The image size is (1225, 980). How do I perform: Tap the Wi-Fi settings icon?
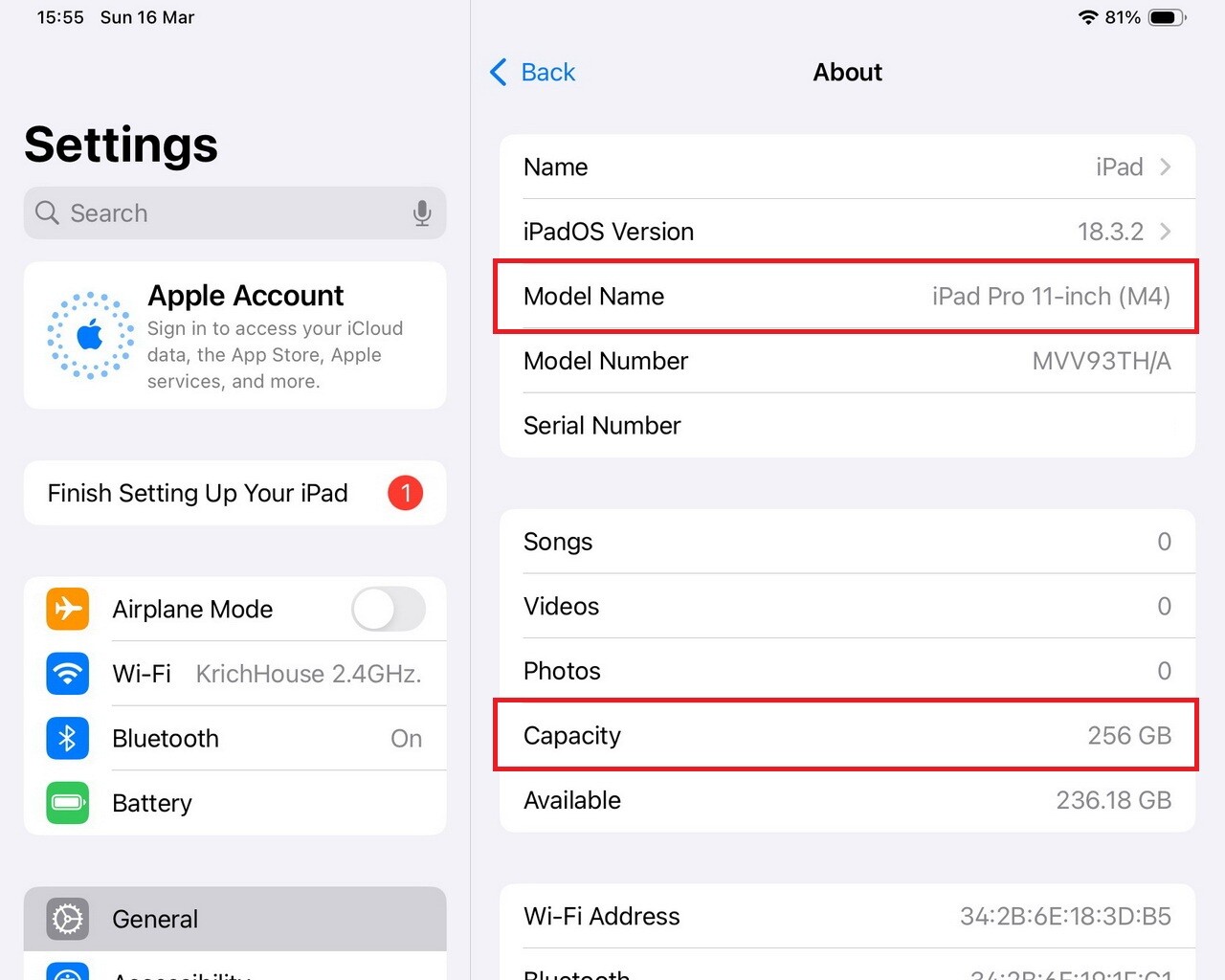click(68, 674)
